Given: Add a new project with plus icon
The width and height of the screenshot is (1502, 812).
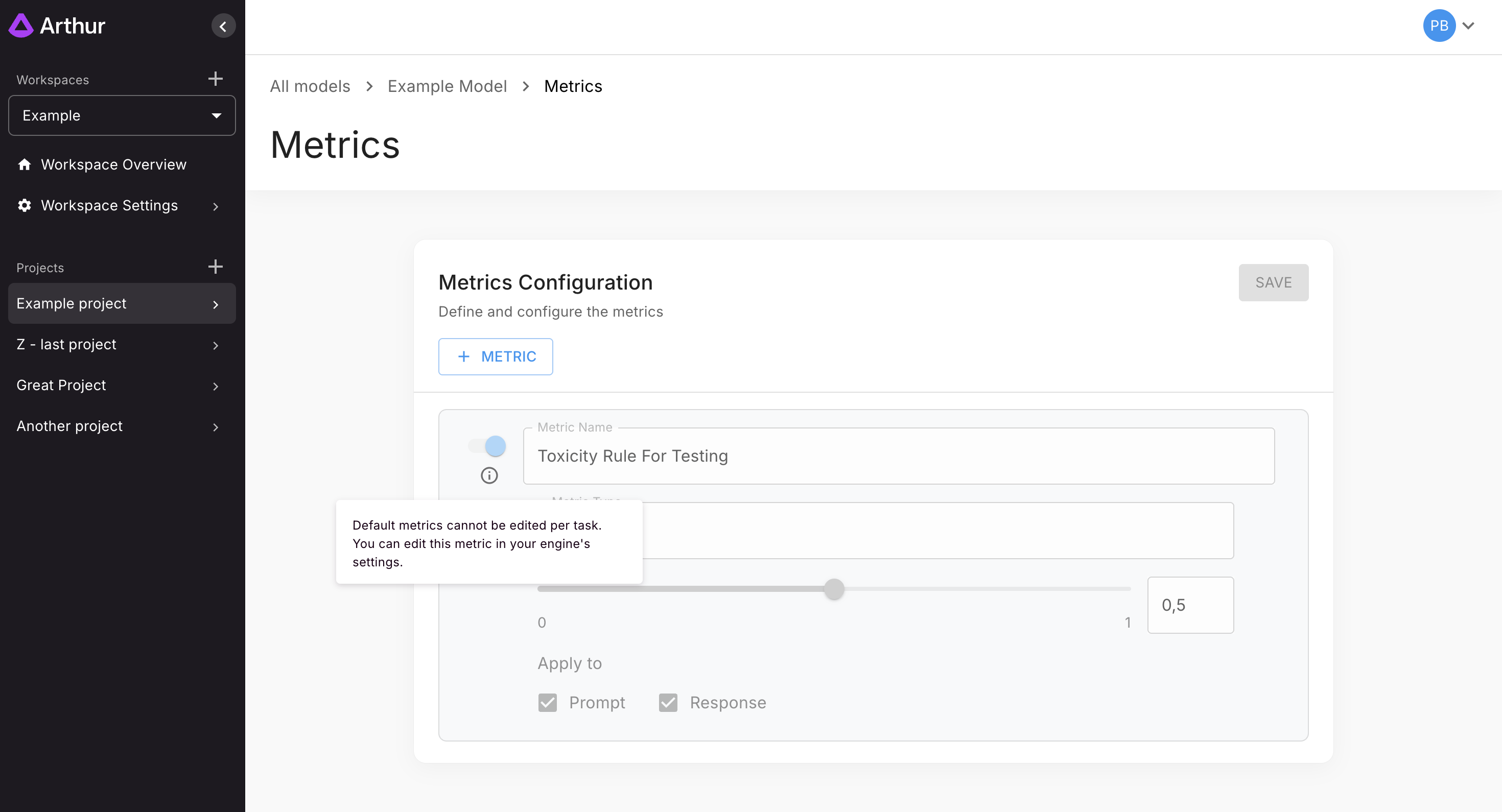Looking at the screenshot, I should (215, 267).
